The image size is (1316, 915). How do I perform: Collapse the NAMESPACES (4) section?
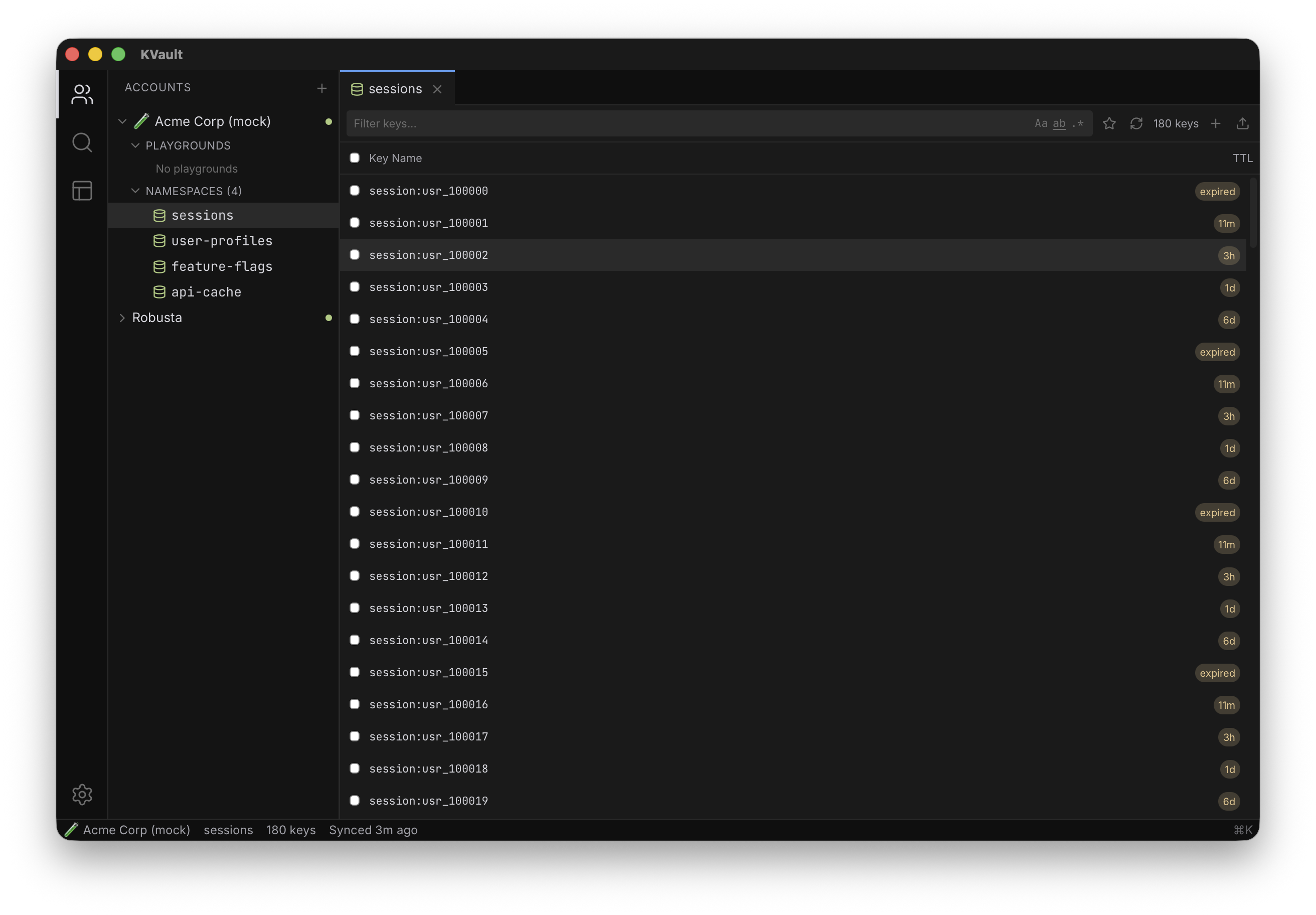point(135,190)
